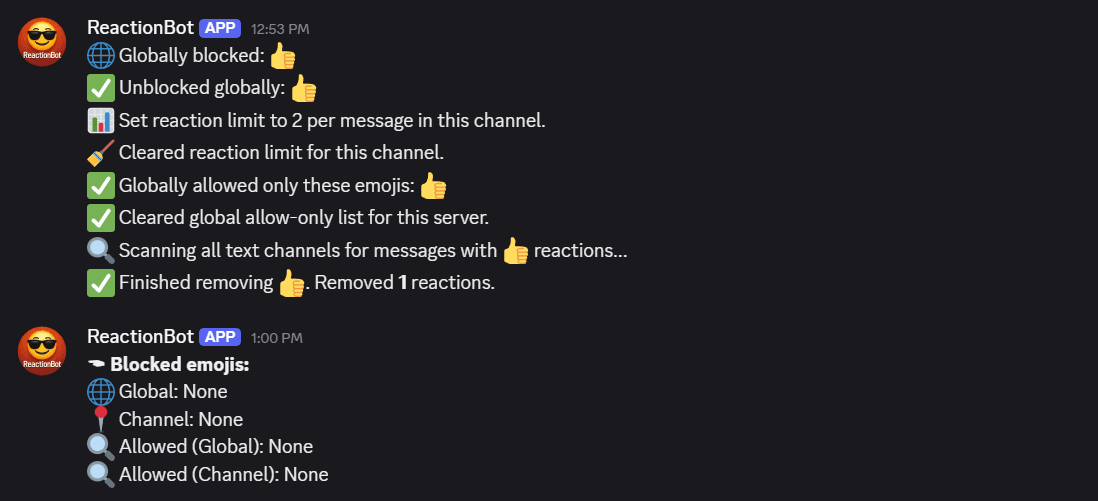Click the magnifying glass beside Scanning all text channels
Screen dimensions: 1098x501
[101, 250]
